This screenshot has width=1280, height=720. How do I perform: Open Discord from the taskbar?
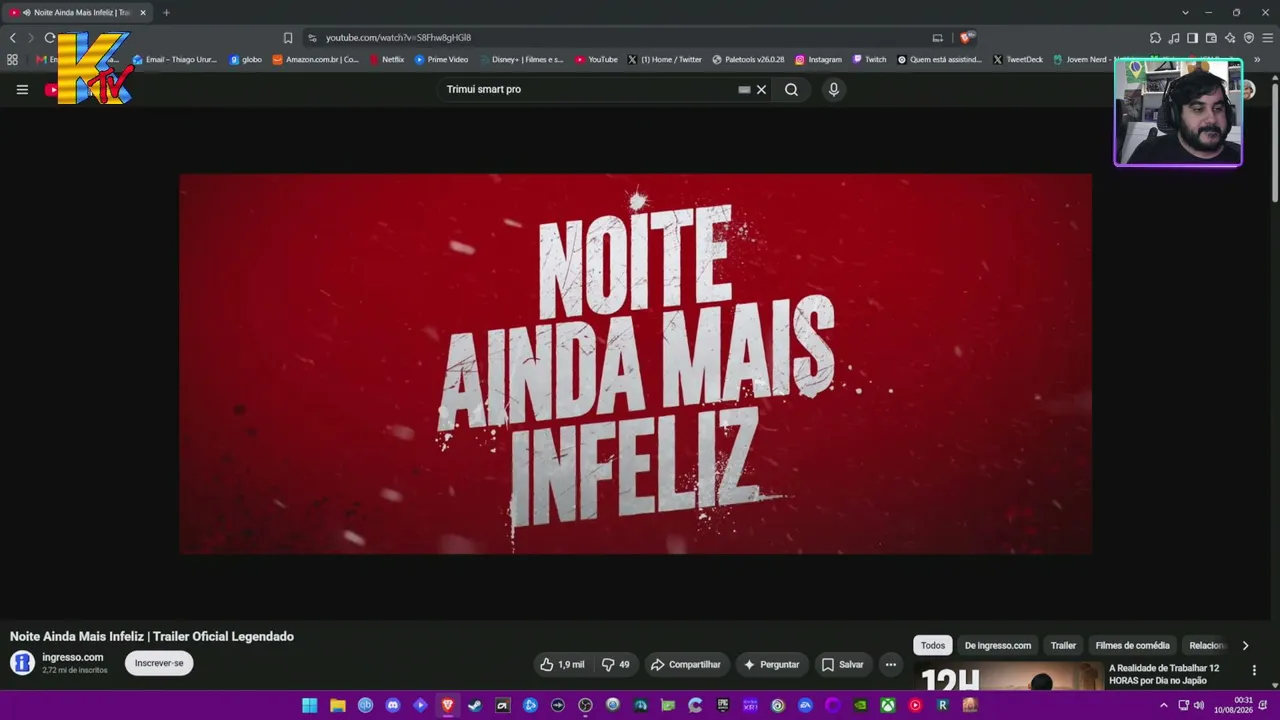(393, 706)
